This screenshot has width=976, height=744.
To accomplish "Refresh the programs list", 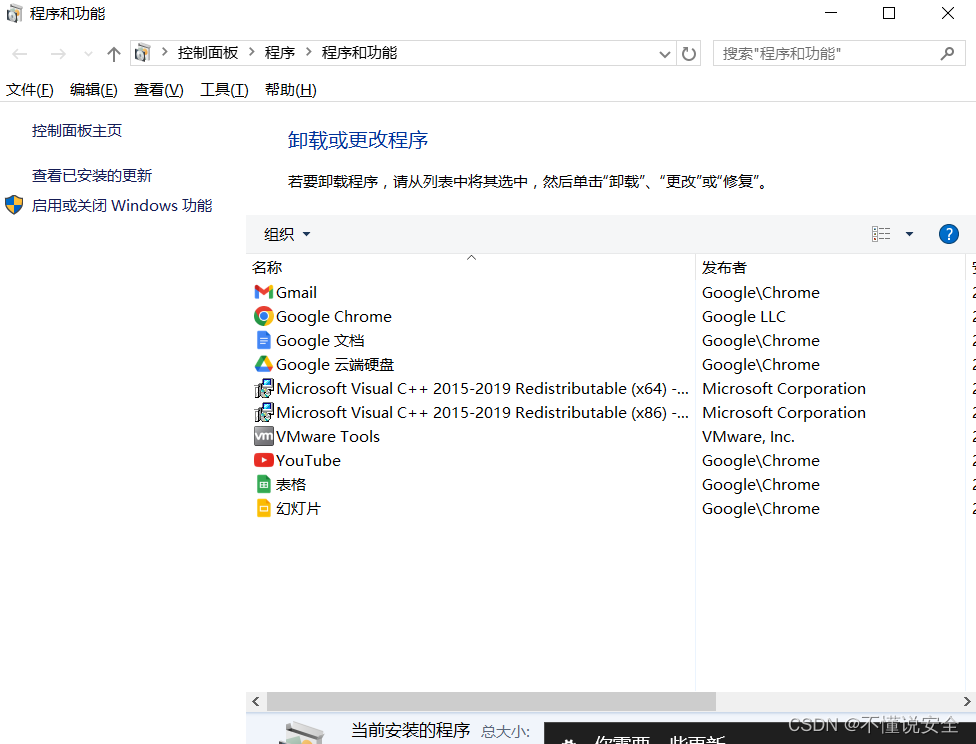I will (688, 54).
